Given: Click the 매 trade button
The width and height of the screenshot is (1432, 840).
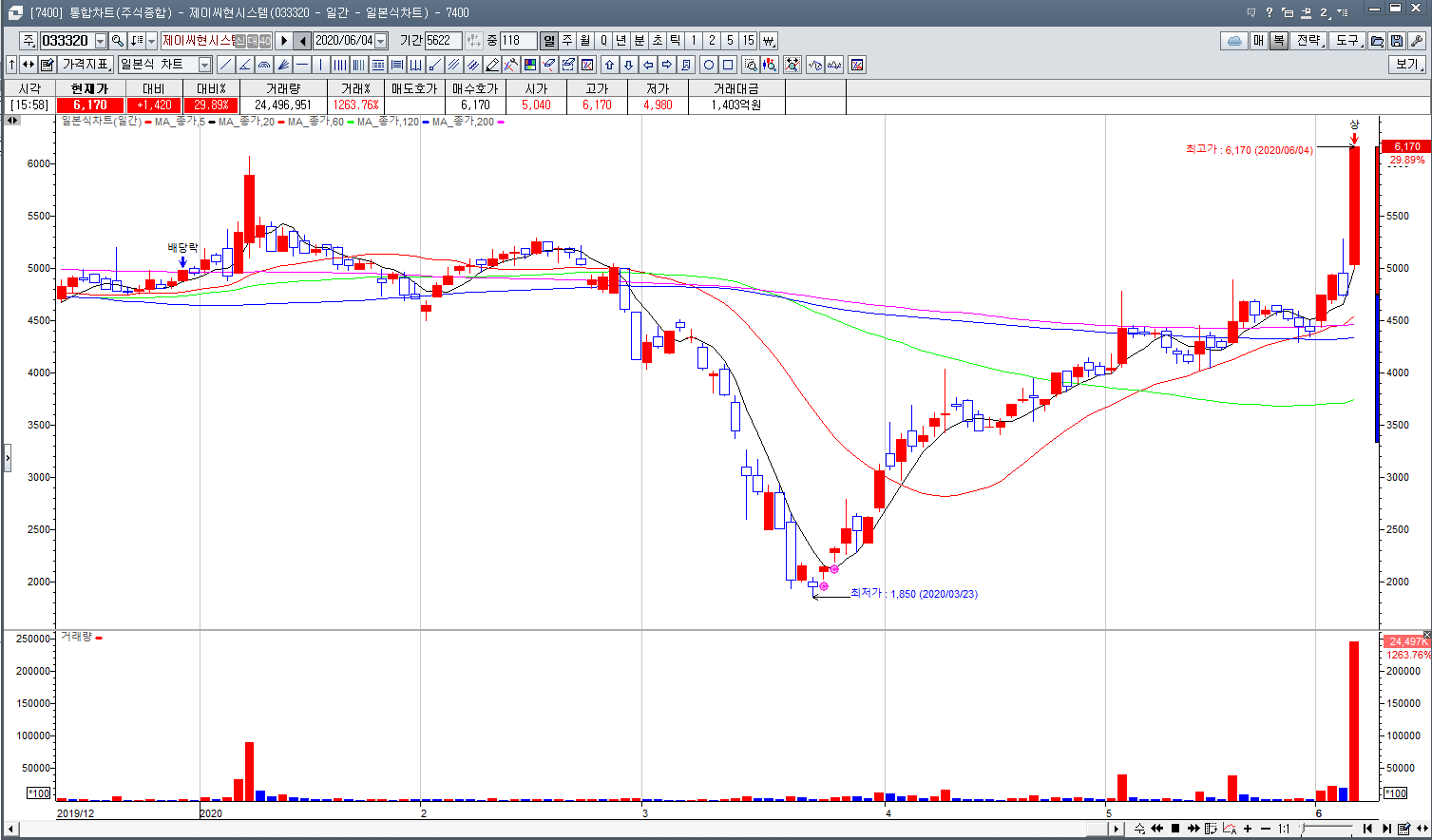Looking at the screenshot, I should pos(1259,41).
